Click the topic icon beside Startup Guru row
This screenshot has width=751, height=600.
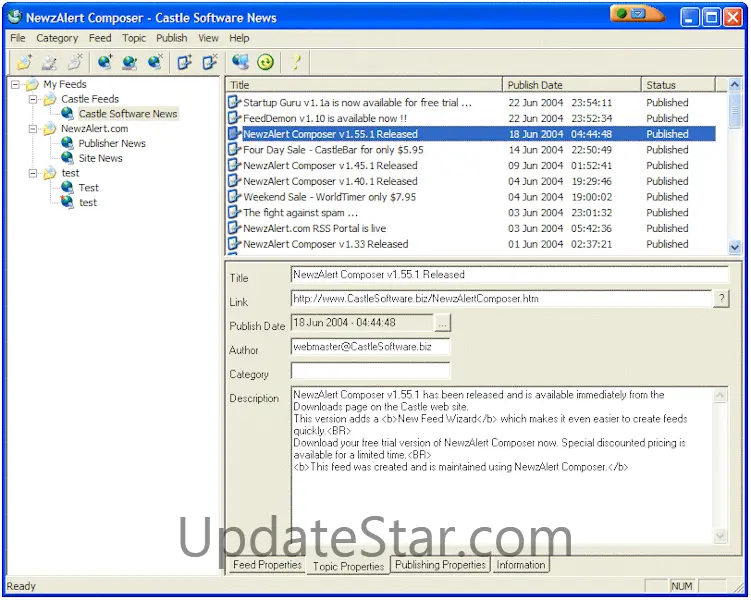click(234, 102)
